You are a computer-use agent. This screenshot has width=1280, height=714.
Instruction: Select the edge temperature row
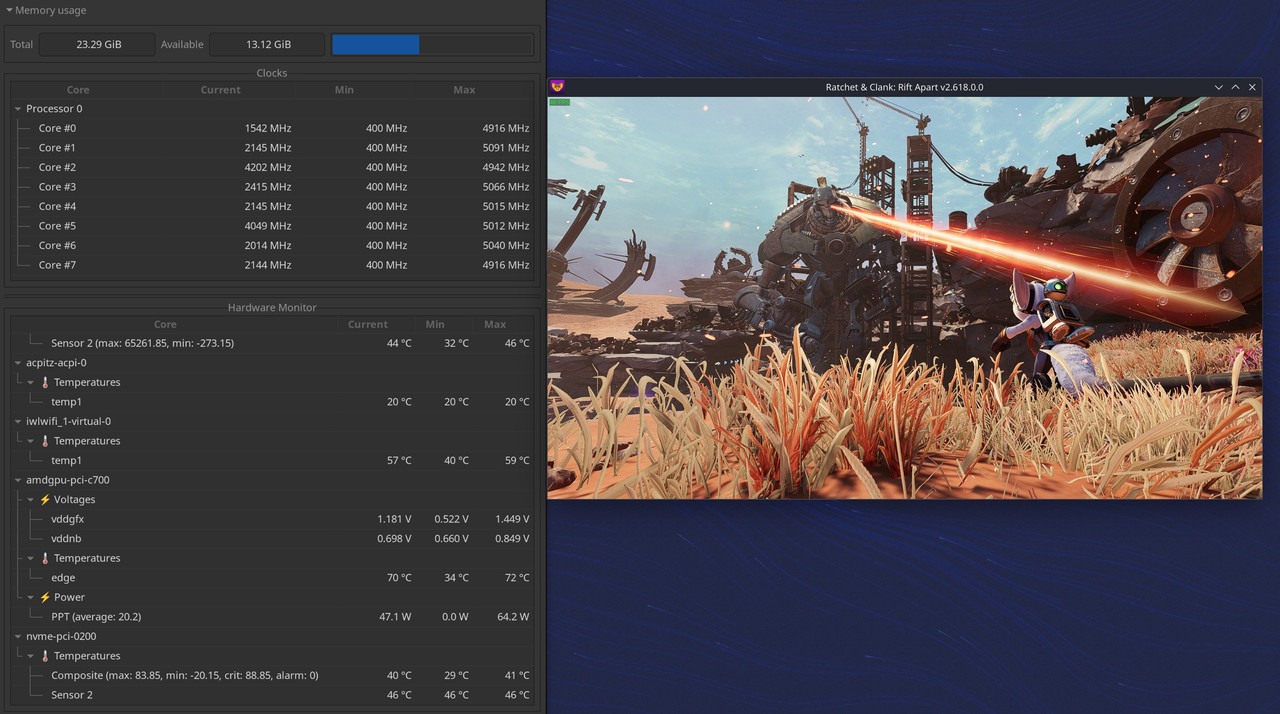[271, 578]
